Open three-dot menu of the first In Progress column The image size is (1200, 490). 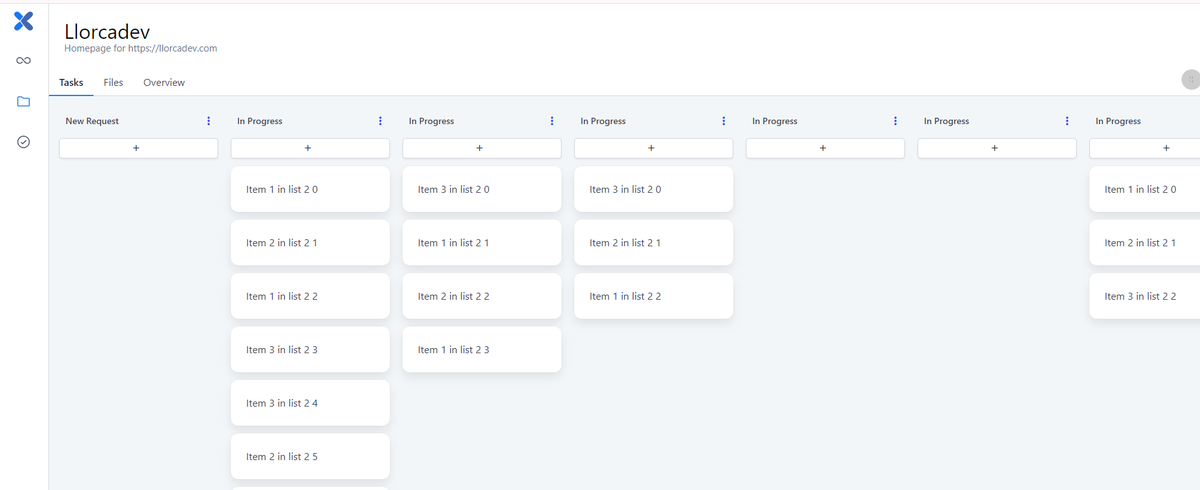[x=380, y=121]
